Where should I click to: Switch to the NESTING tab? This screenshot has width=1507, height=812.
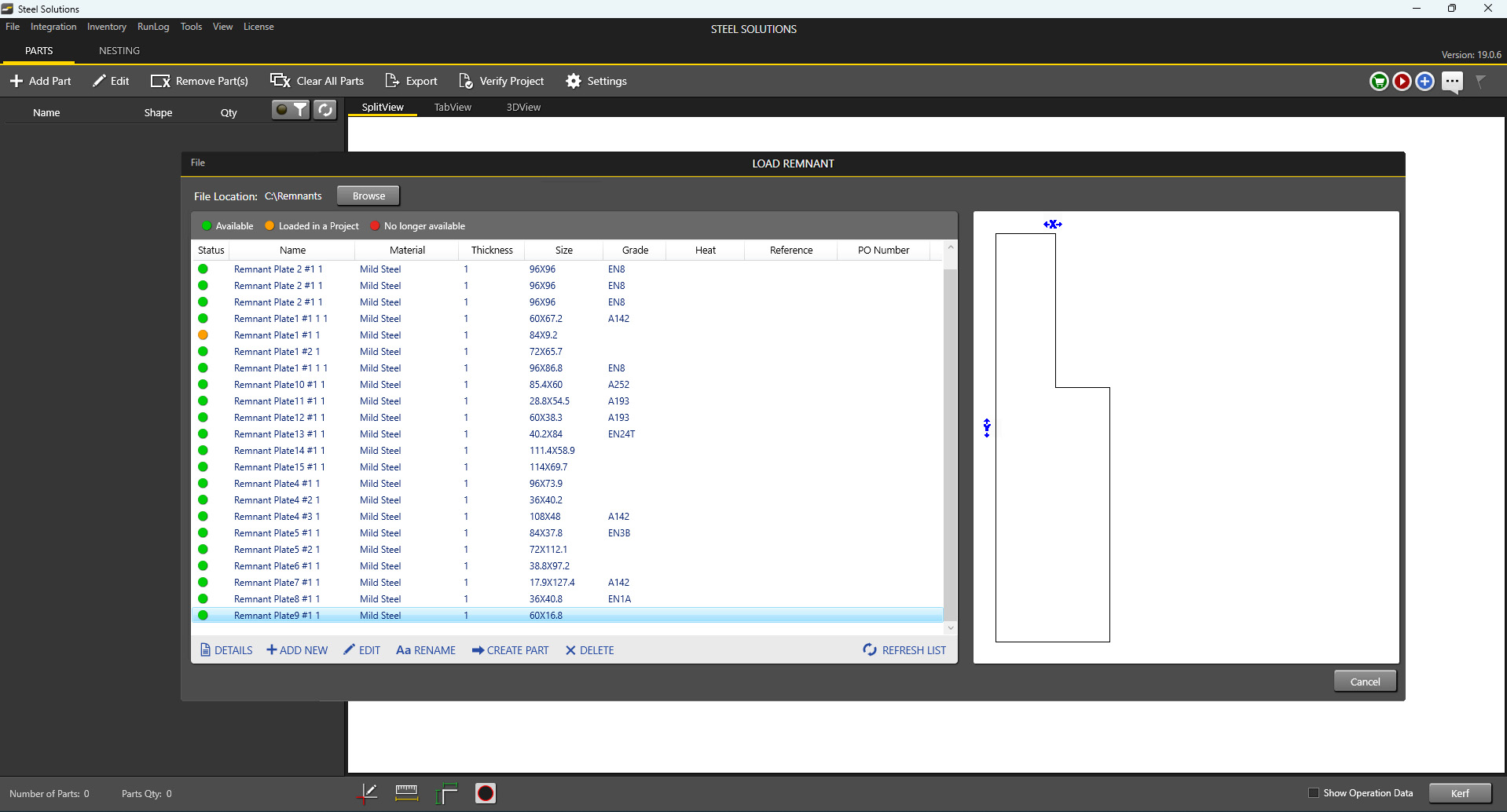[119, 50]
